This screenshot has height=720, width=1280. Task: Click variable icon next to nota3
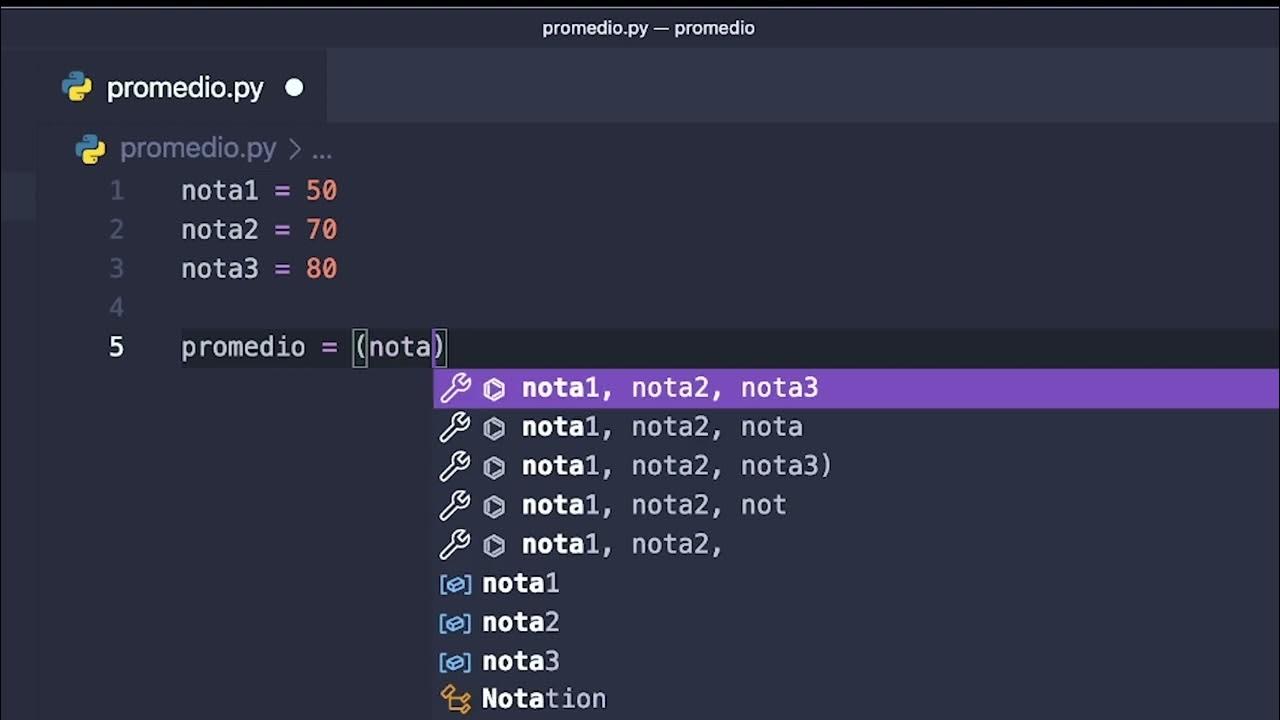(x=456, y=662)
